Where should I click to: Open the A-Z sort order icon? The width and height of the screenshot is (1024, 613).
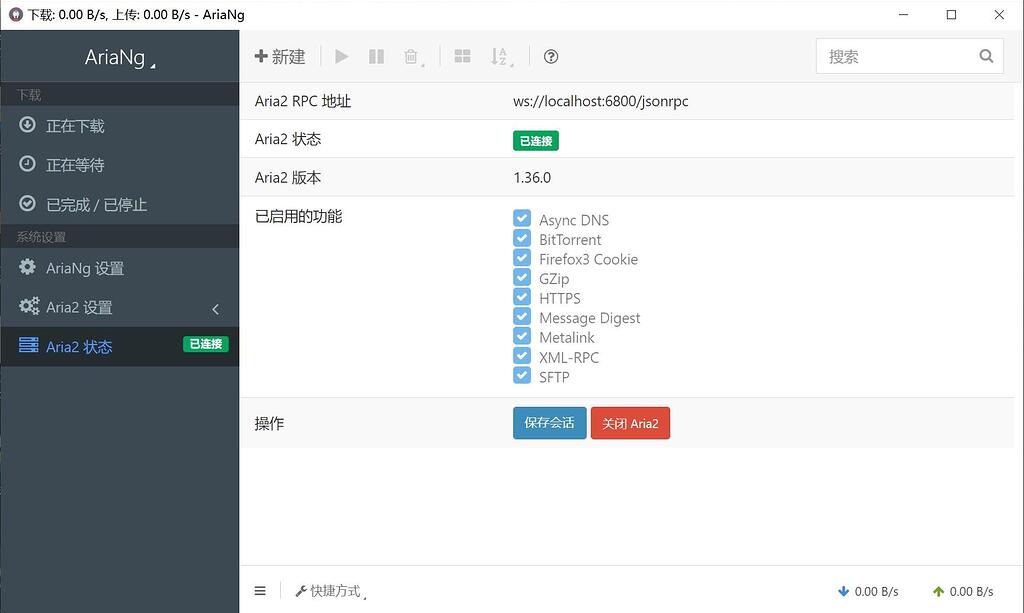pyautogui.click(x=500, y=57)
